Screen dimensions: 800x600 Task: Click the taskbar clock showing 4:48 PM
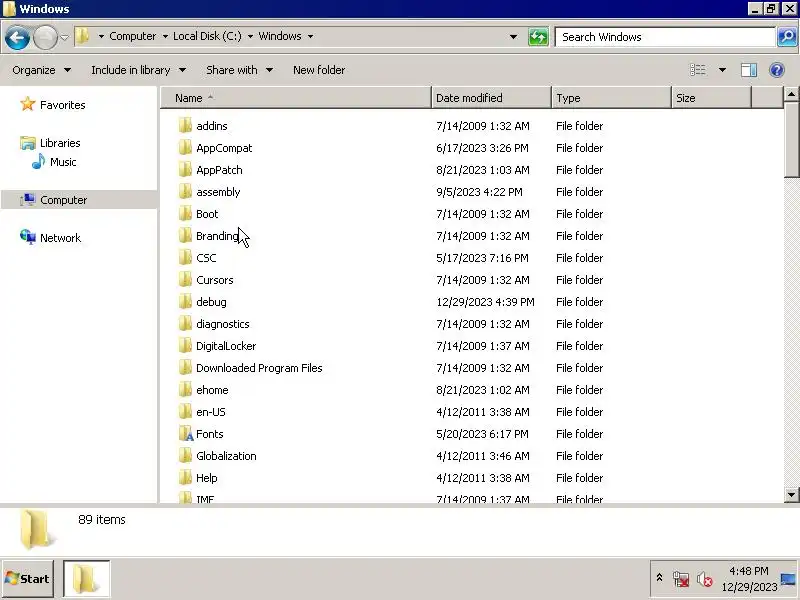pos(748,570)
